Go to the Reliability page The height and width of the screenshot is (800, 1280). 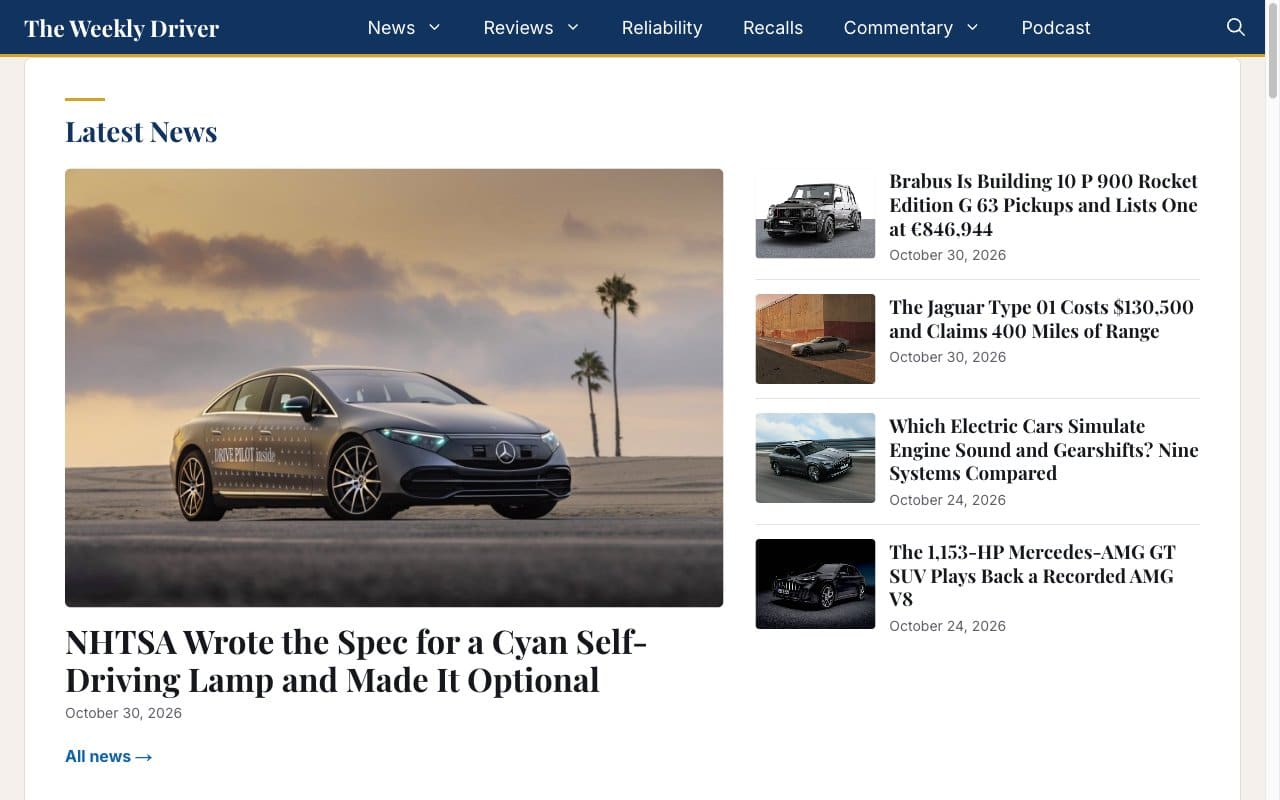(x=662, y=27)
